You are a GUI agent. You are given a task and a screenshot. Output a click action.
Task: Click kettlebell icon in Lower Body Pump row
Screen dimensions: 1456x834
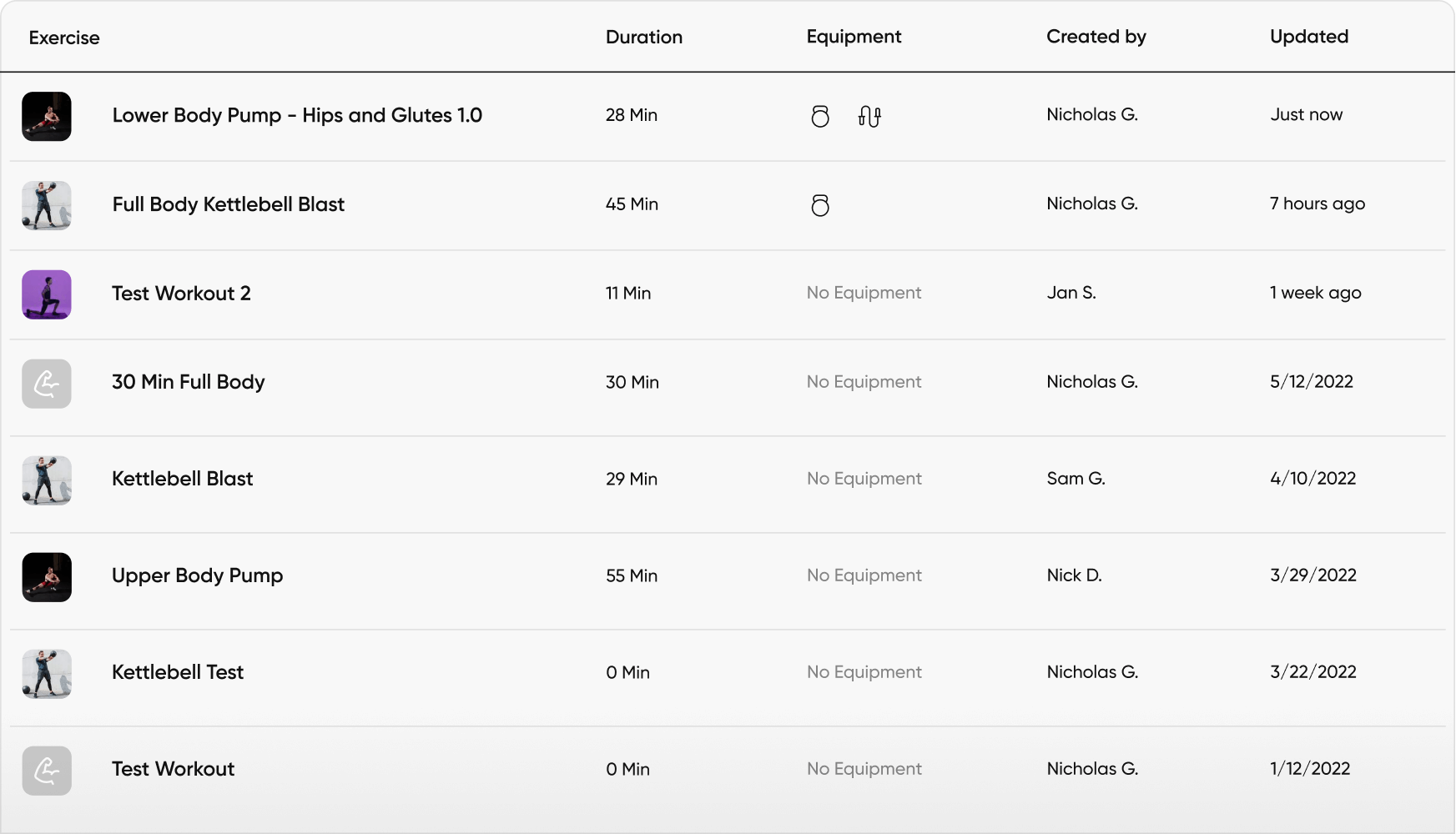(820, 116)
